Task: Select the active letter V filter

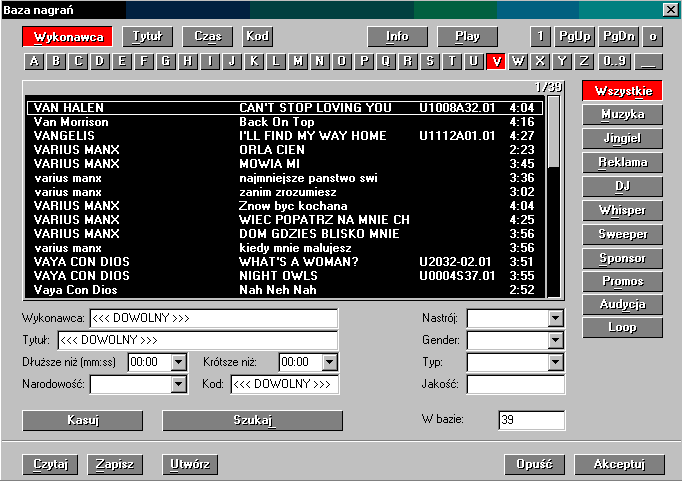Action: coord(496,61)
